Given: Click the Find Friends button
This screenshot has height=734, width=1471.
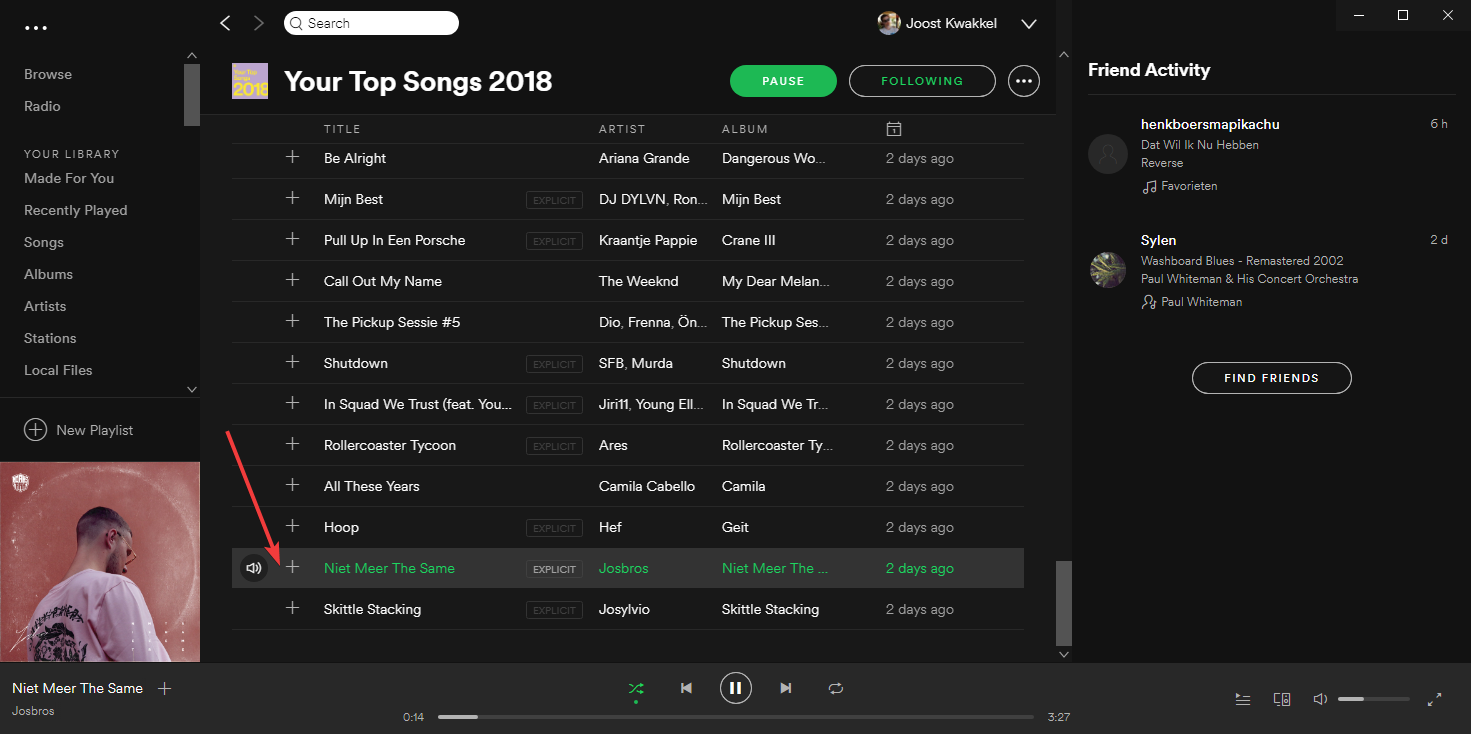Looking at the screenshot, I should (x=1271, y=378).
